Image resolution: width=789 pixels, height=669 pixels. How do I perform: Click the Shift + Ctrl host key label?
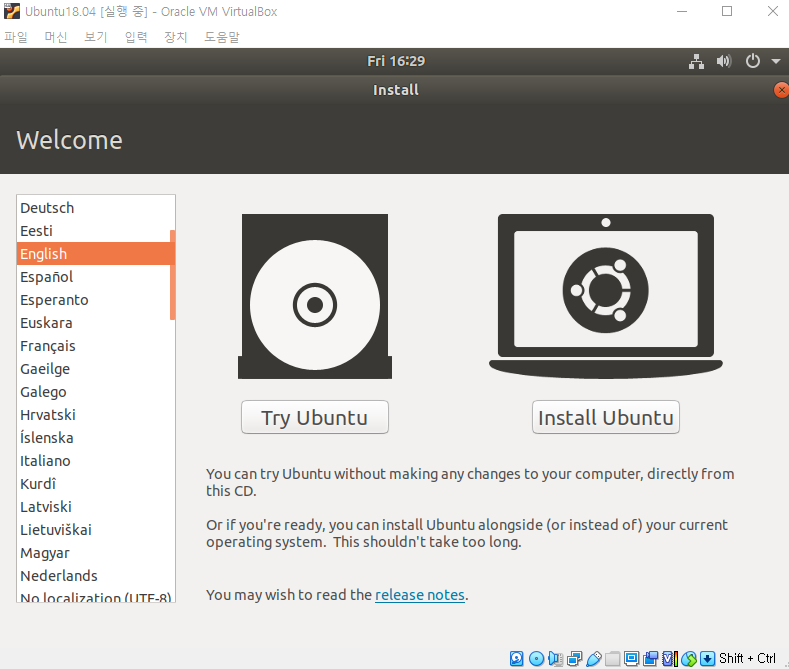pyautogui.click(x=747, y=658)
